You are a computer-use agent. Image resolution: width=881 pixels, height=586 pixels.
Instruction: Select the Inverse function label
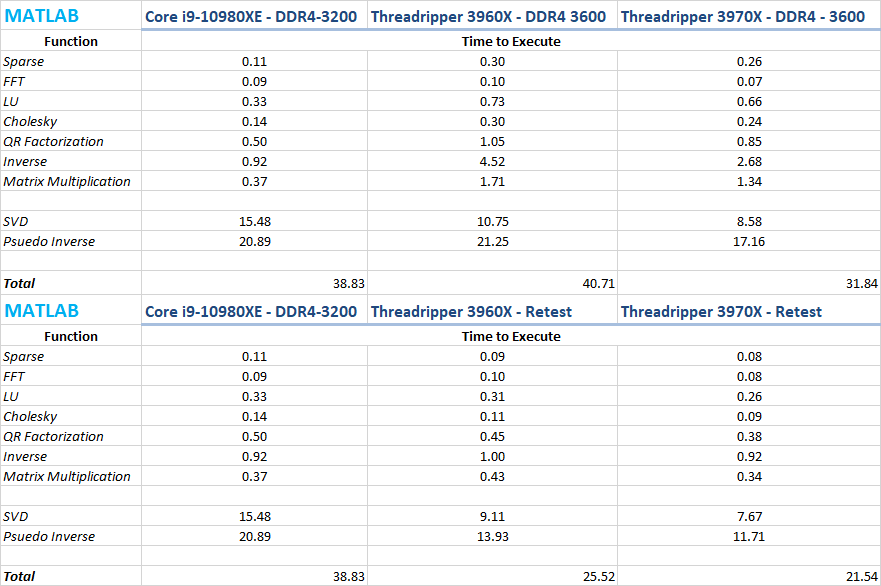[x=28, y=161]
